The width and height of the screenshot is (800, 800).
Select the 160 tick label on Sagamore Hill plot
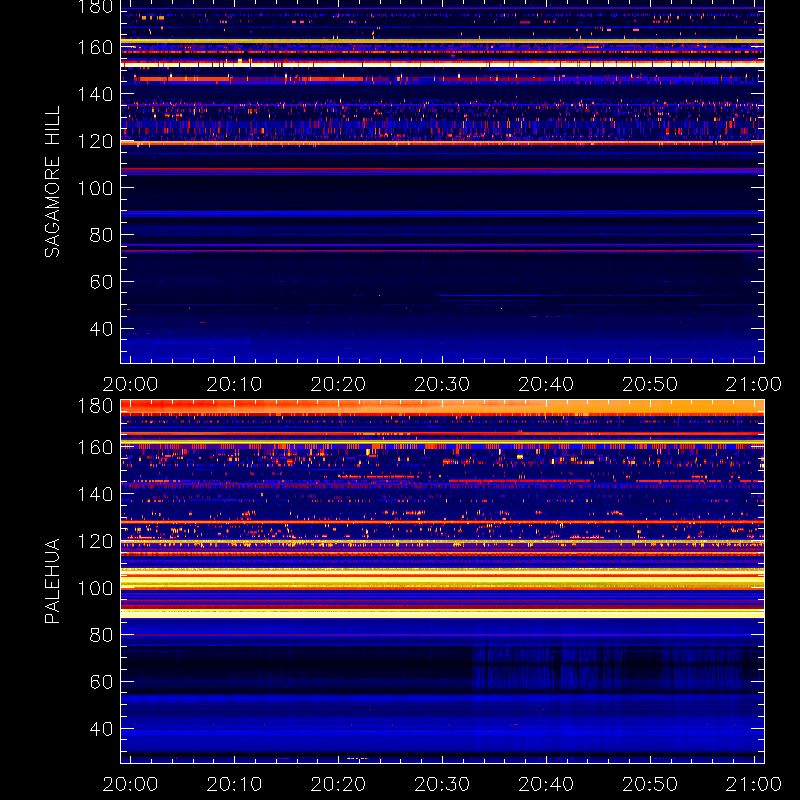[x=95, y=47]
